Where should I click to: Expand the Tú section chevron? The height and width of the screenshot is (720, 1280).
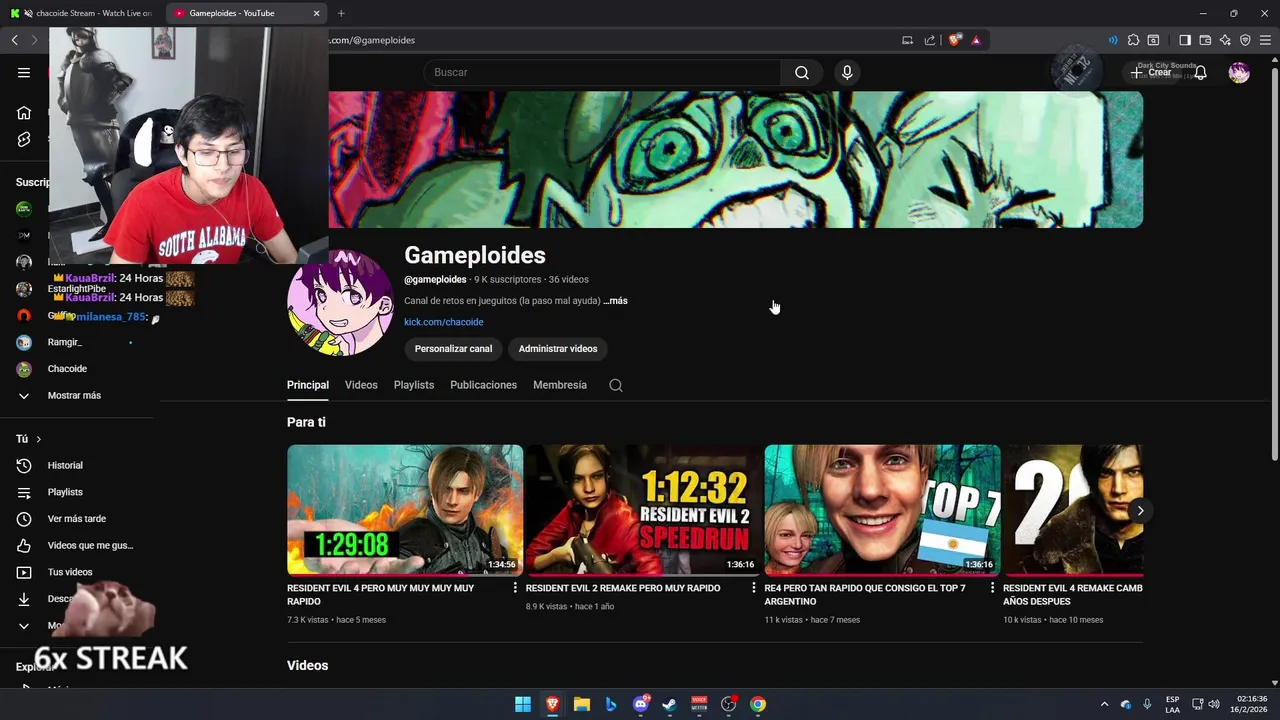coord(39,439)
